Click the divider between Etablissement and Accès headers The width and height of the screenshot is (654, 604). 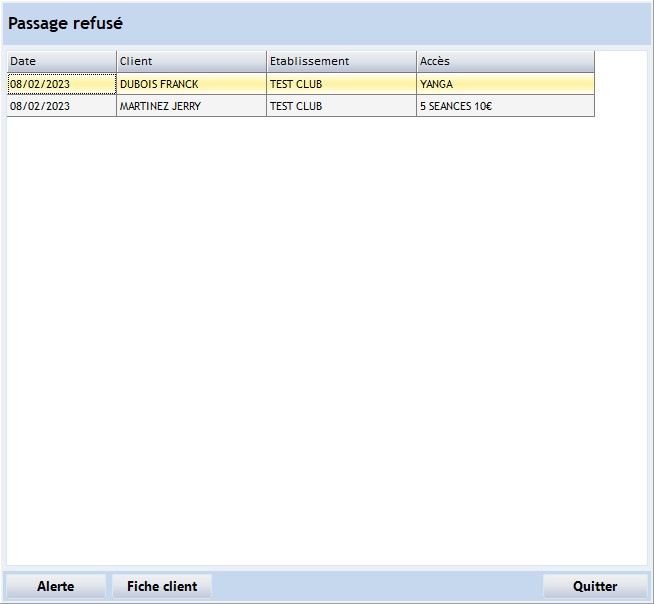[x=416, y=62]
